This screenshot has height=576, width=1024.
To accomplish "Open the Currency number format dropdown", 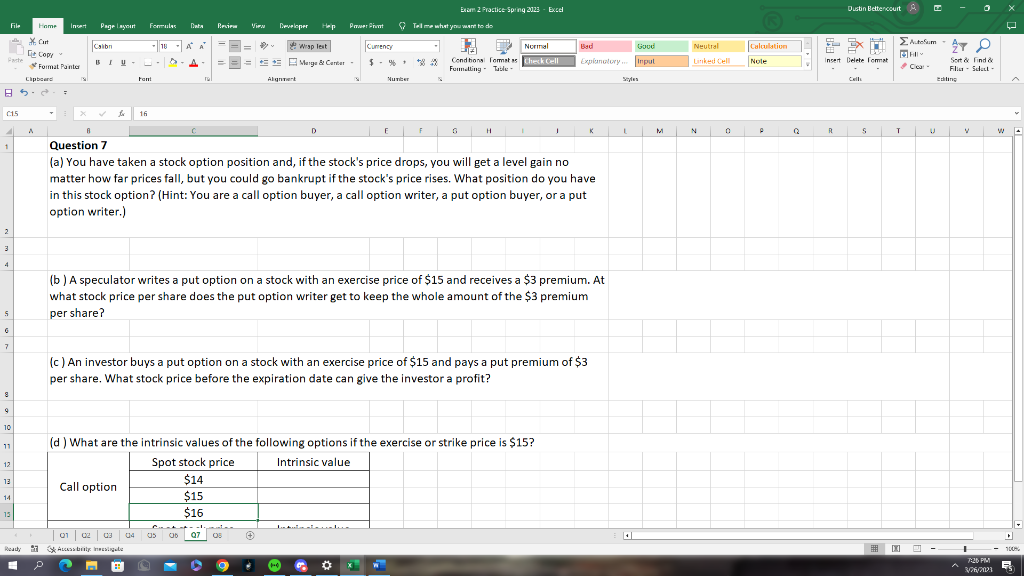I will [x=436, y=46].
